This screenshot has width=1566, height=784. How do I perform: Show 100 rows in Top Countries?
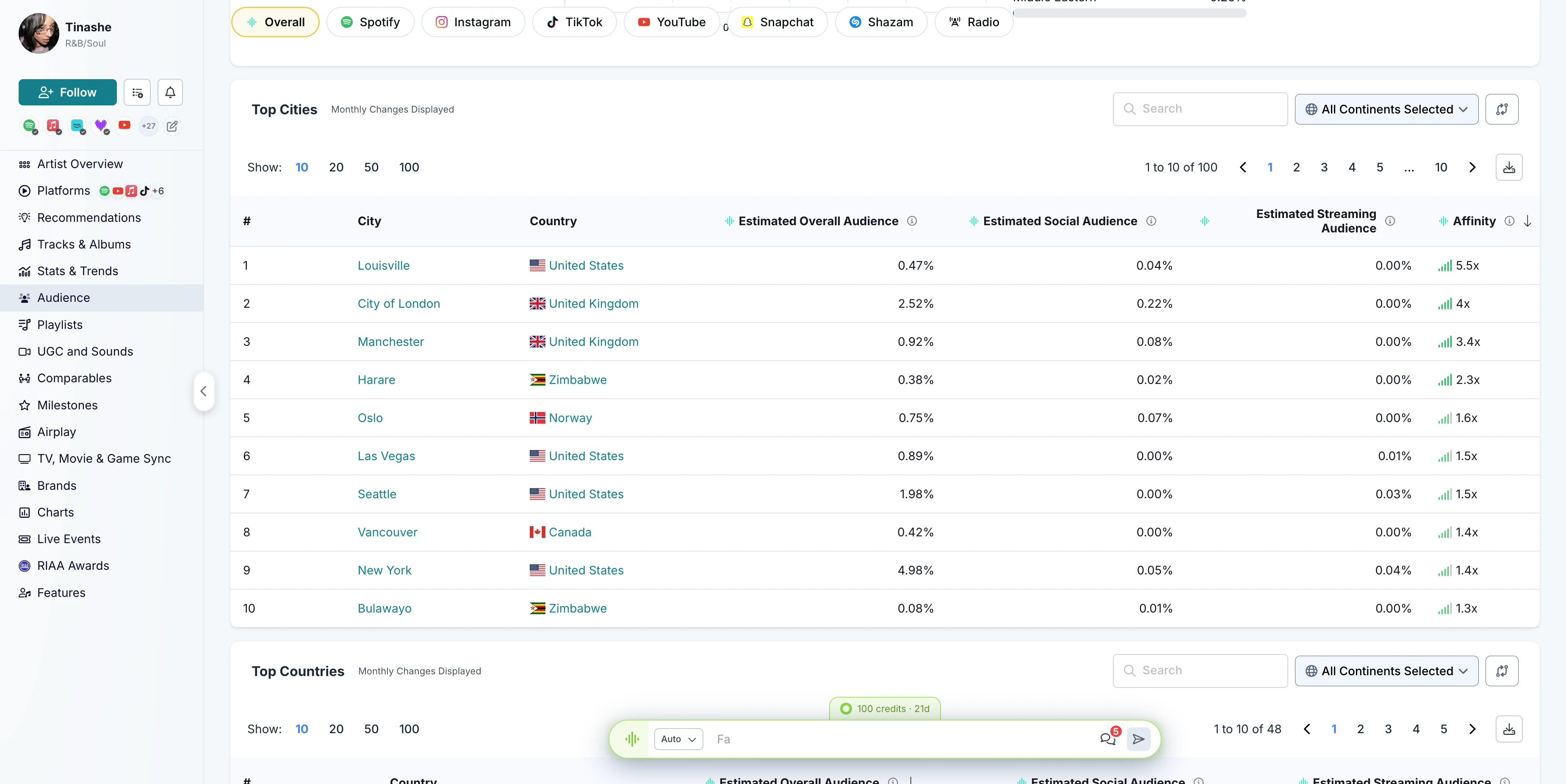(409, 729)
